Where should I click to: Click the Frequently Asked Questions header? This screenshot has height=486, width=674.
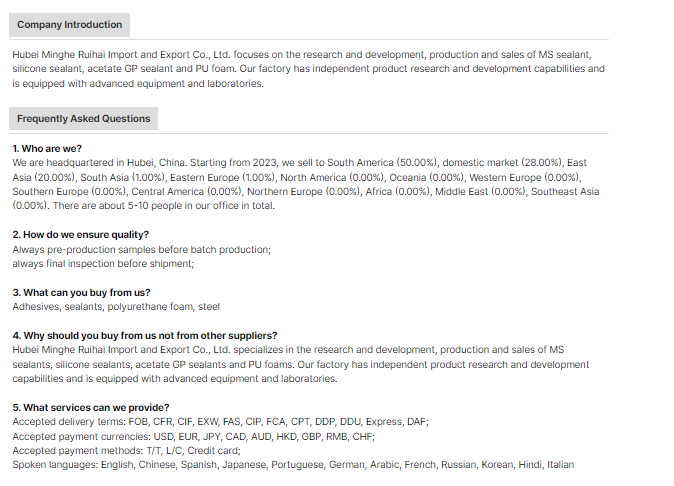(84, 119)
